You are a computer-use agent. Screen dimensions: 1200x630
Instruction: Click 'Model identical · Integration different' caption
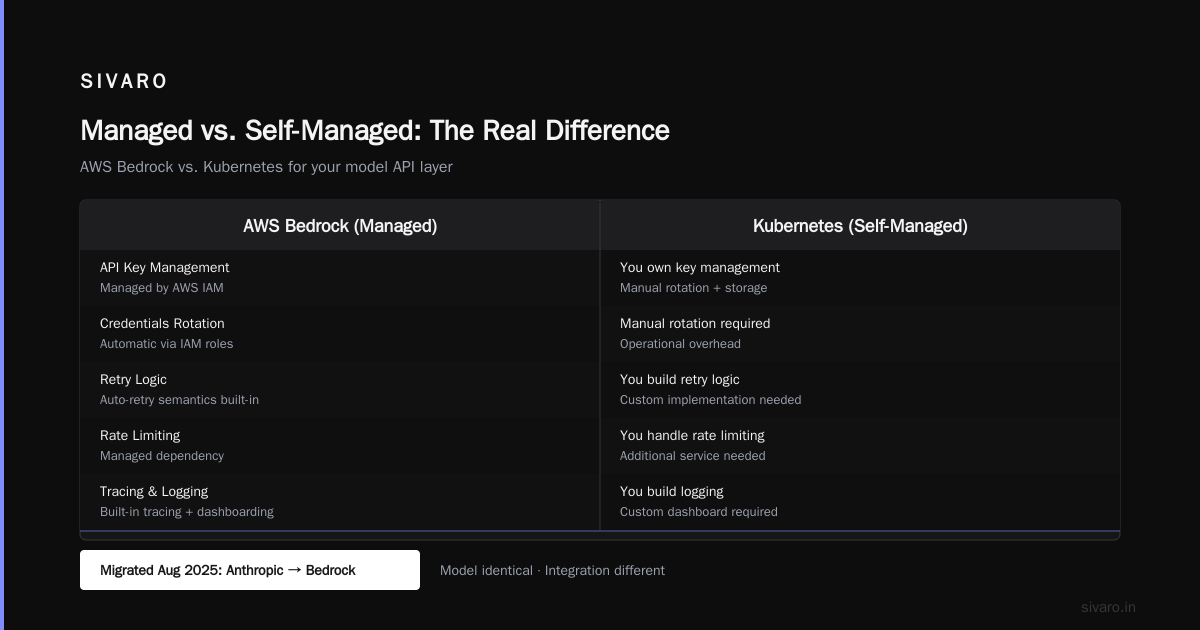point(552,570)
